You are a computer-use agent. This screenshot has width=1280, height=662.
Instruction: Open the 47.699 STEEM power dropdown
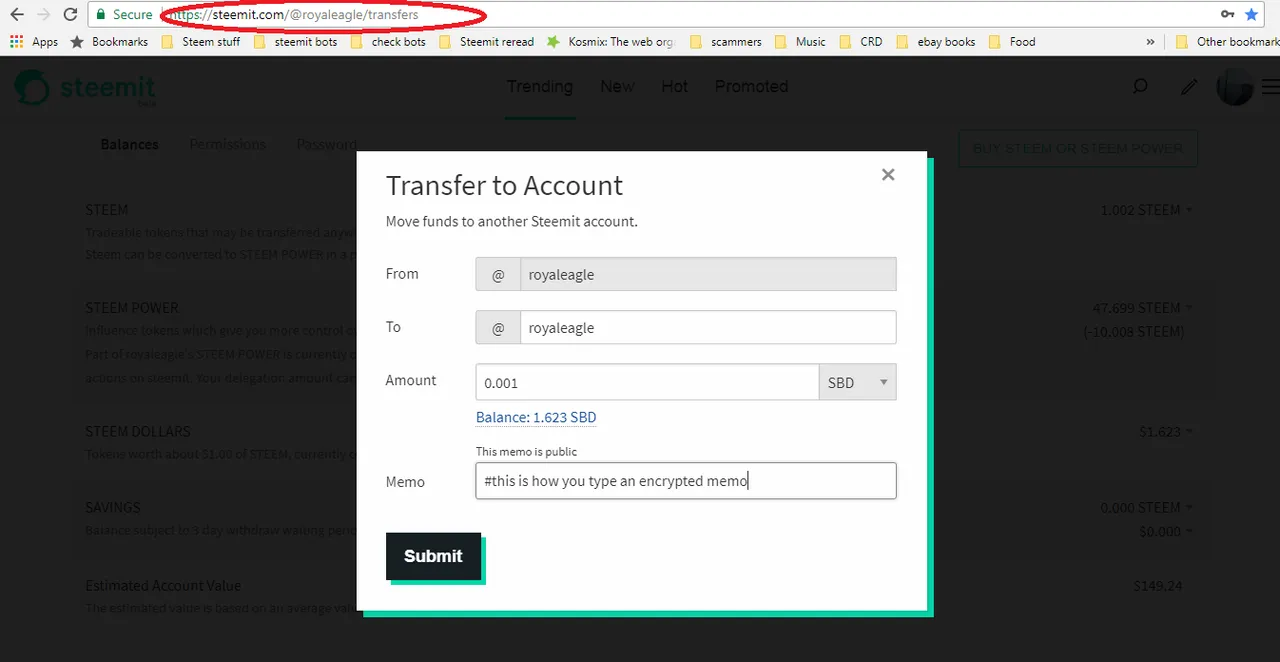point(1143,308)
